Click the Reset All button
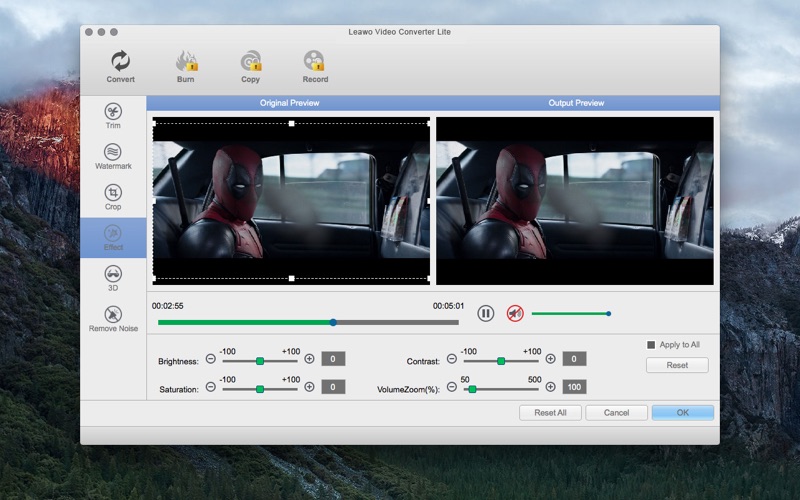This screenshot has height=500, width=800. (550, 413)
